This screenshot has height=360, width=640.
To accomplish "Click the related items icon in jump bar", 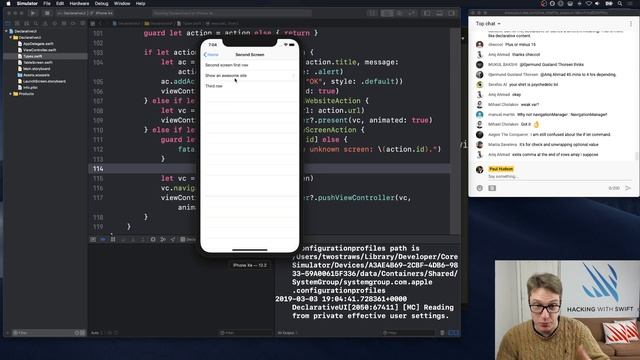I will (93, 23).
